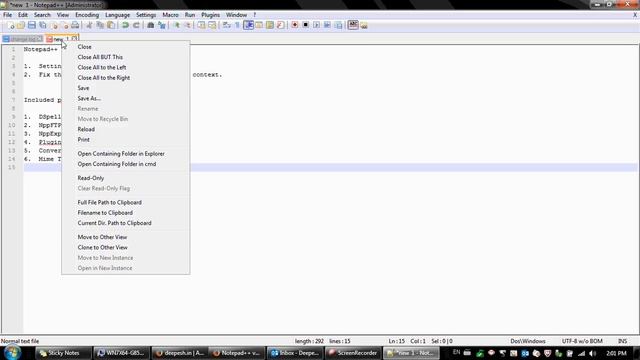Open Sticky Notes from the taskbar
The height and width of the screenshot is (360, 640).
pyautogui.click(x=63, y=353)
